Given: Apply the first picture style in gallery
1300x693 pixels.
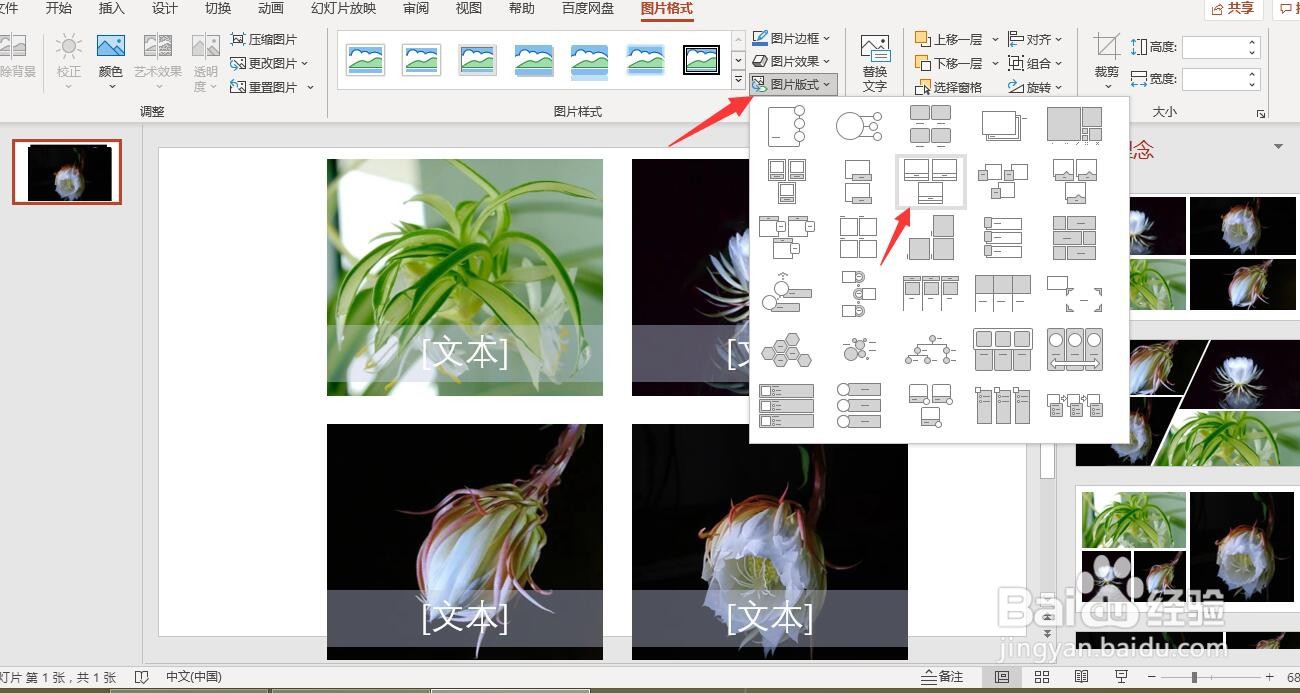Looking at the screenshot, I should [x=366, y=60].
